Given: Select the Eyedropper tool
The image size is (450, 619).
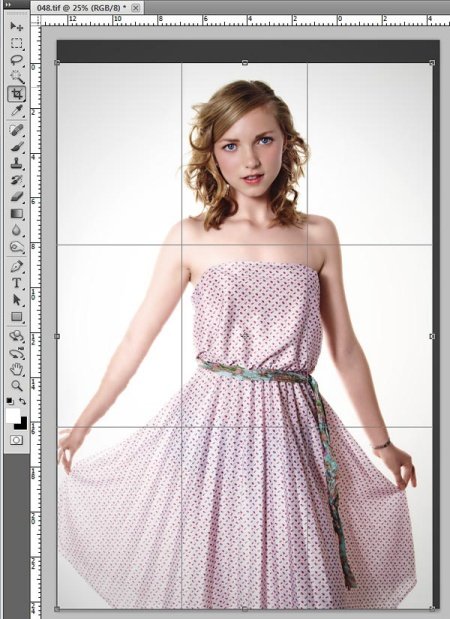Looking at the screenshot, I should (x=17, y=111).
